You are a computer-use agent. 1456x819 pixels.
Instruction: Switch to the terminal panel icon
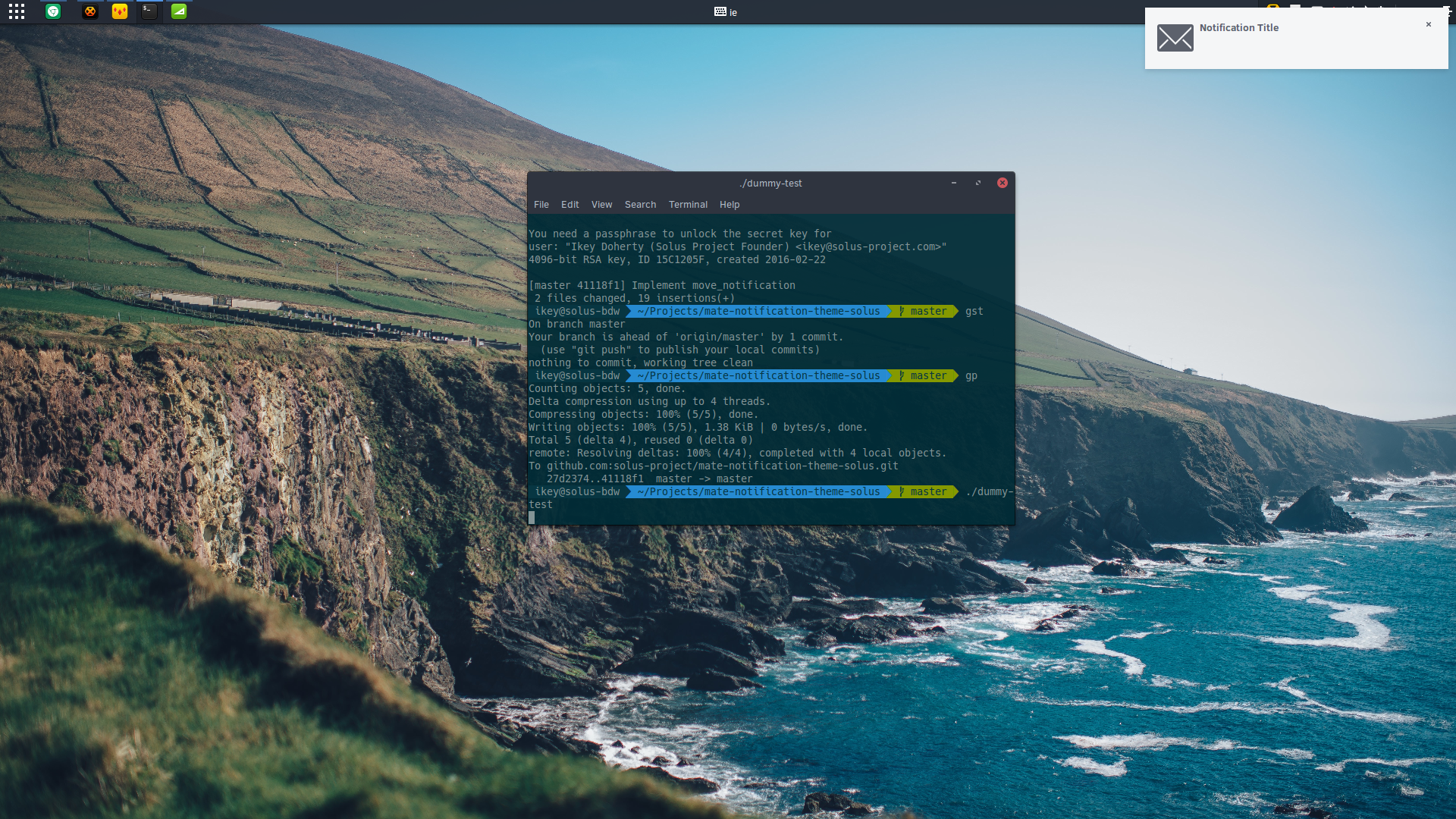coord(149,11)
